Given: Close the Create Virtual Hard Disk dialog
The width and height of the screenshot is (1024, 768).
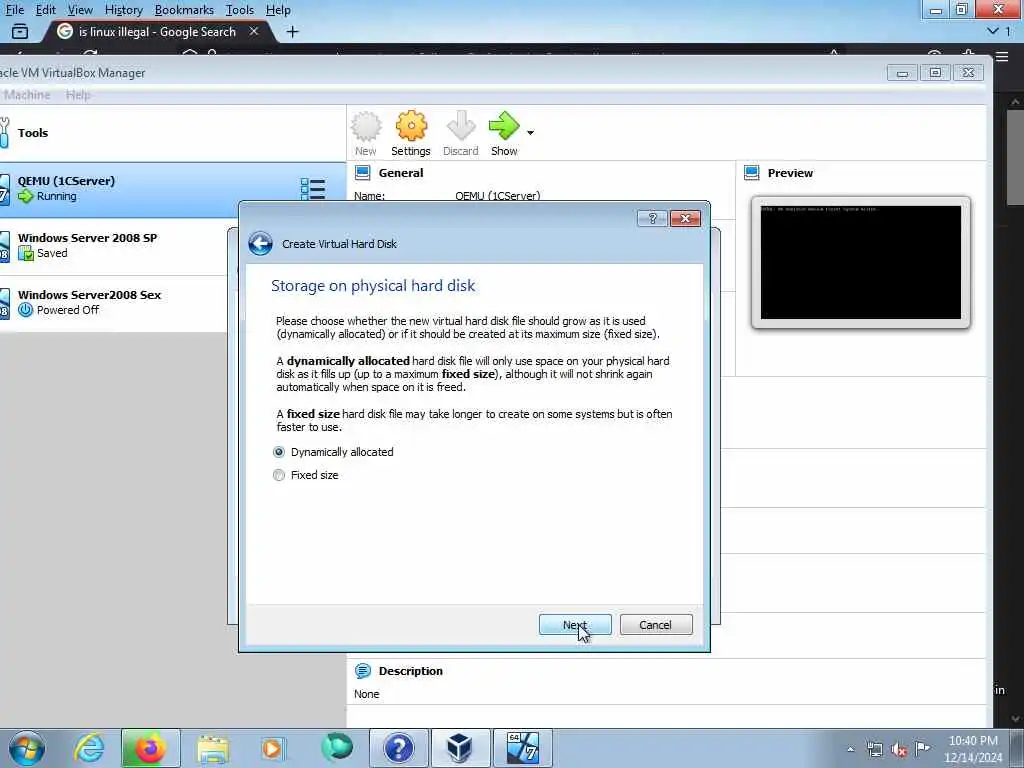Looking at the screenshot, I should [685, 218].
